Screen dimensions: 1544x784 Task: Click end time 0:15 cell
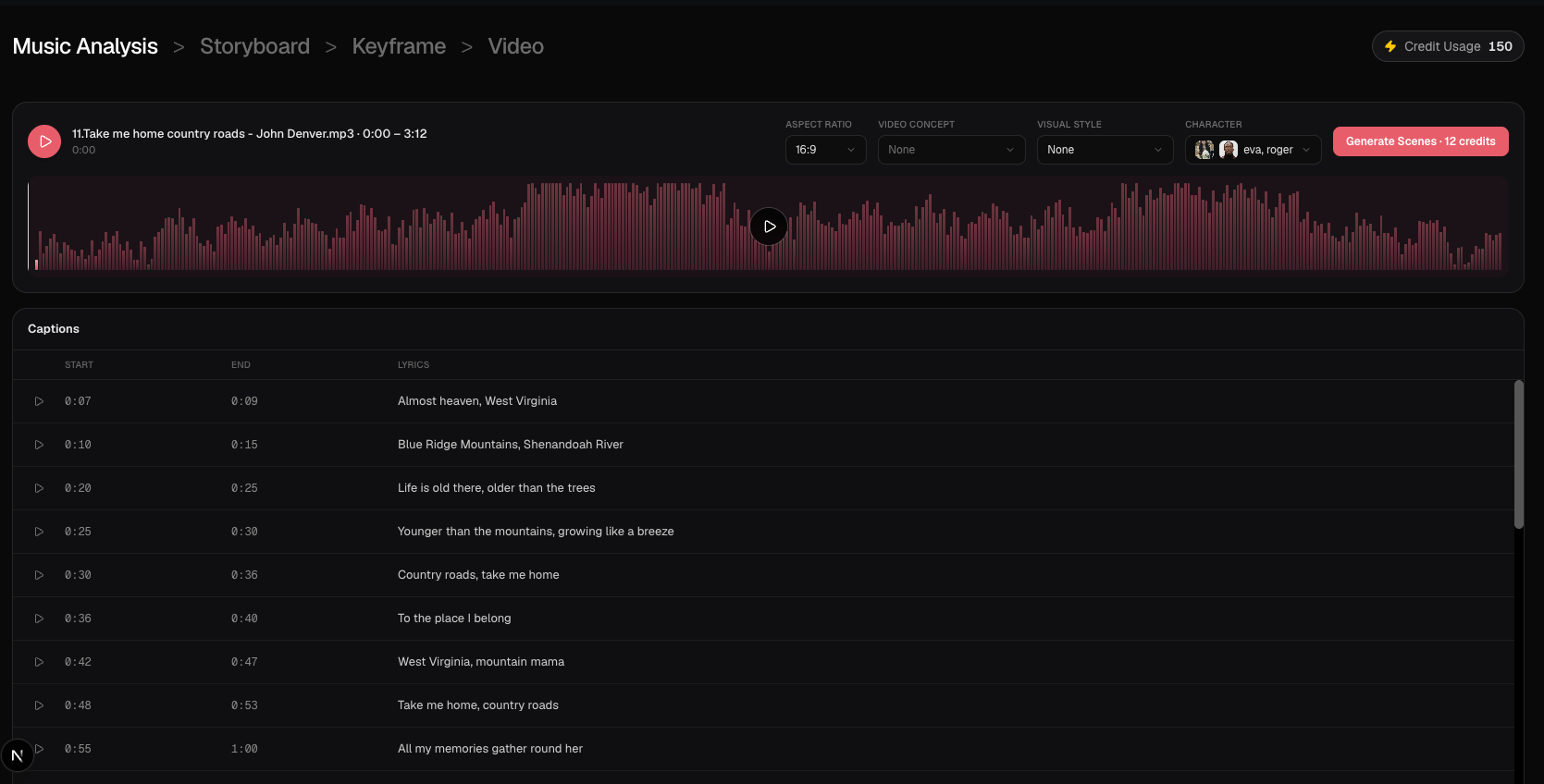point(244,445)
